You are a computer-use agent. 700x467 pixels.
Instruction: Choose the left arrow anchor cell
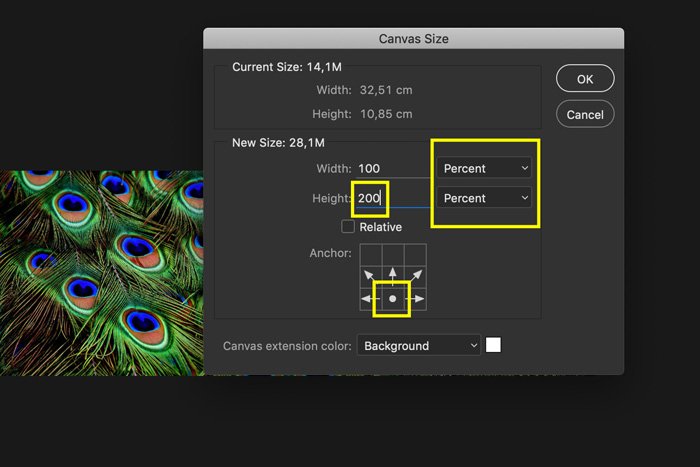(369, 299)
